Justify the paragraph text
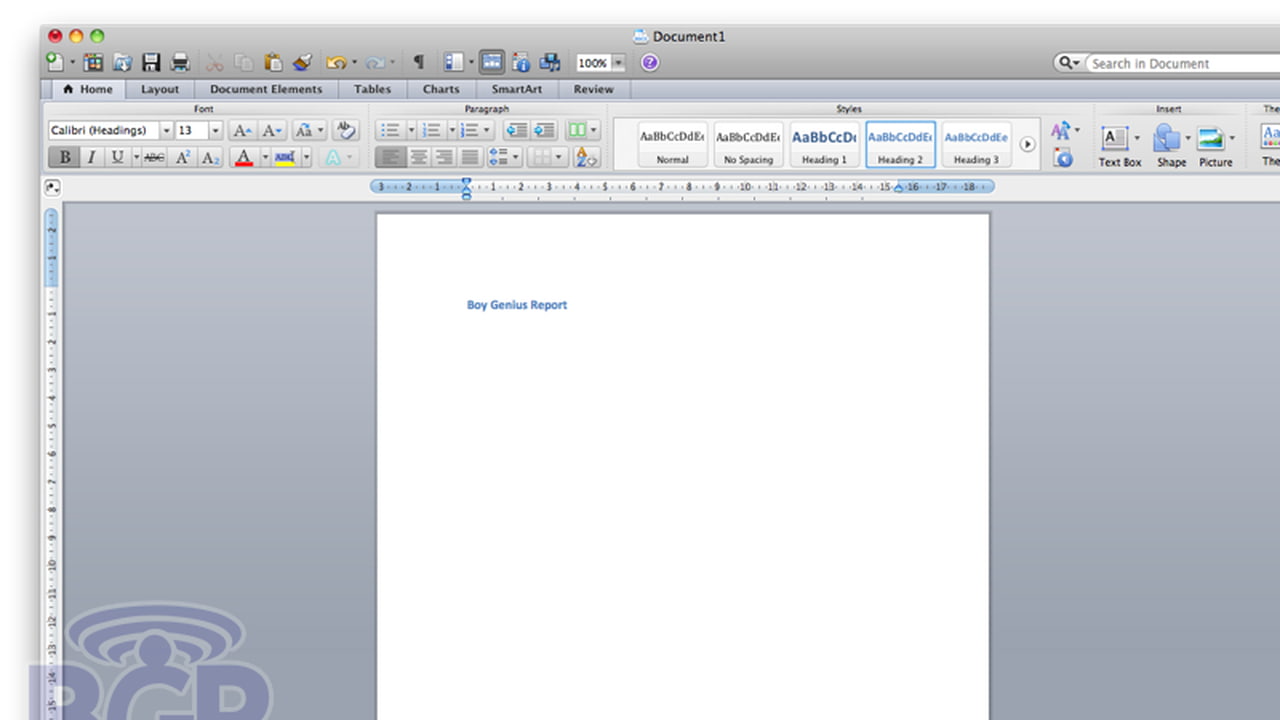1280x720 pixels. (x=469, y=157)
